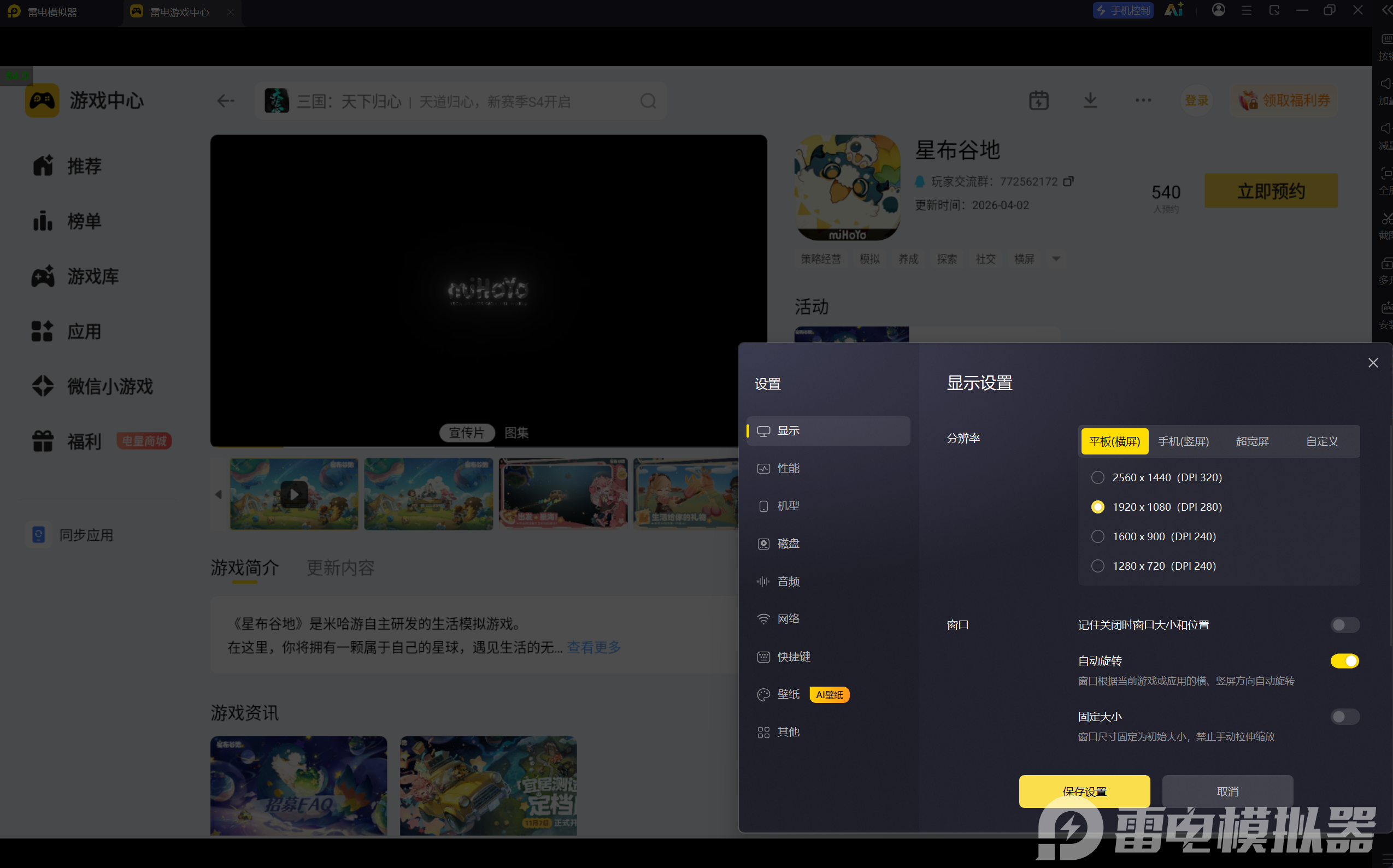The image size is (1393, 868).
Task: Switch to the phone portrait resolution tab
Action: point(1183,441)
